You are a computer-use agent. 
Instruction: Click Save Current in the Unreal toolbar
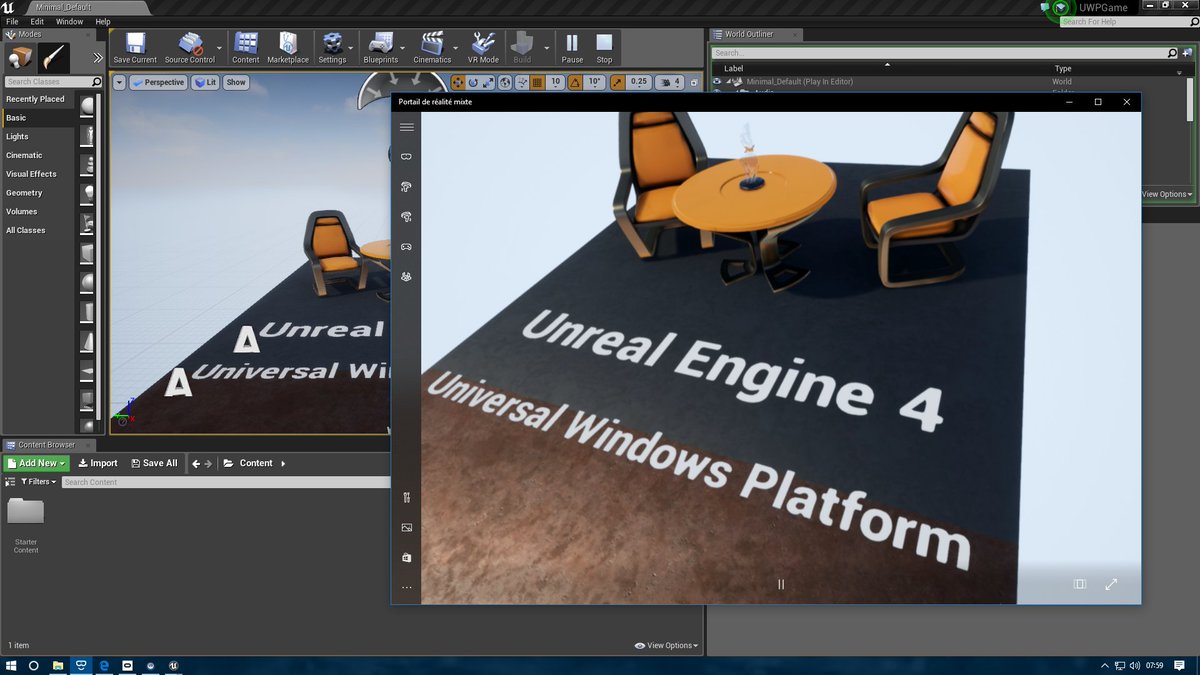[x=135, y=48]
